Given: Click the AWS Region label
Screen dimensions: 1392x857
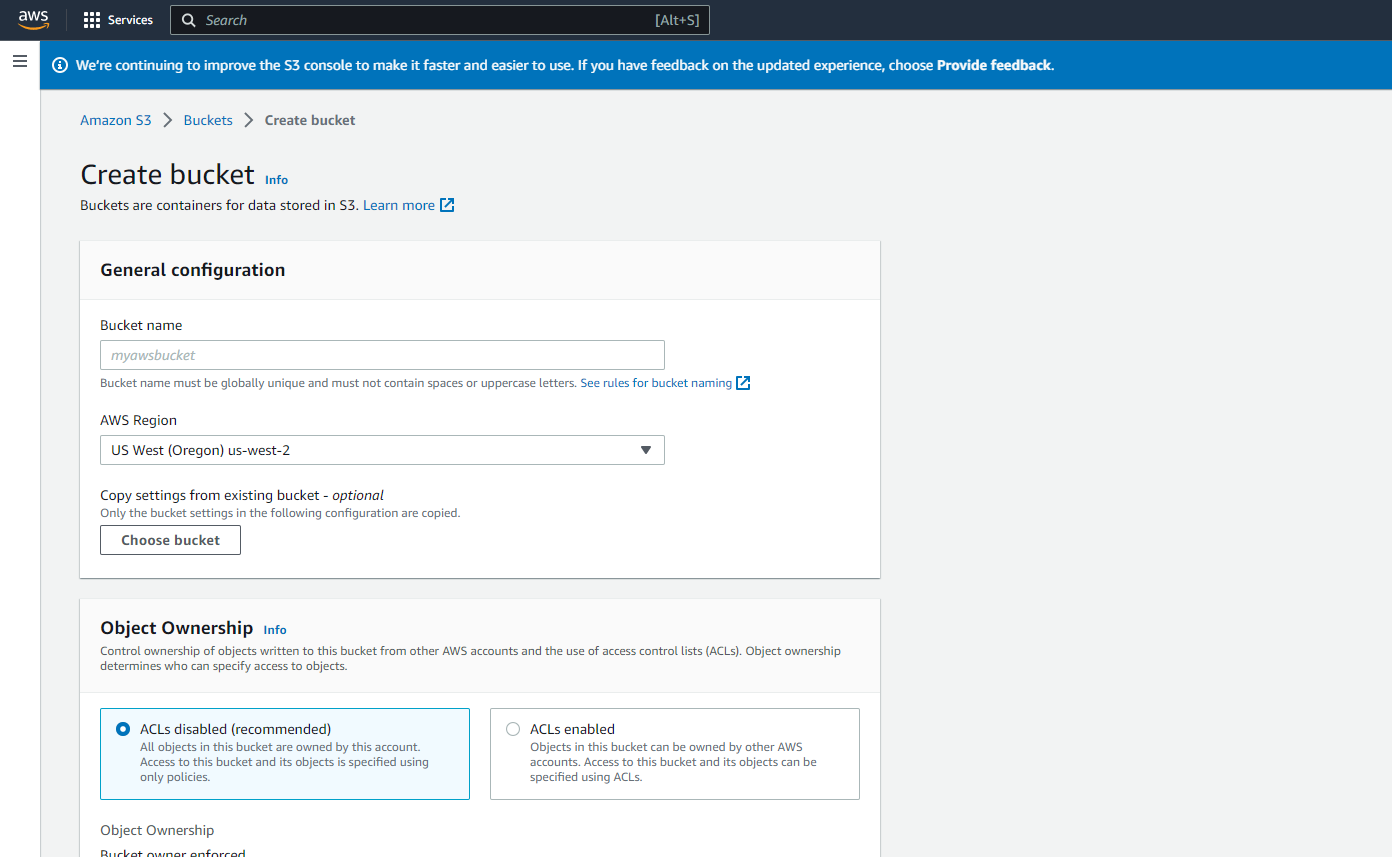Looking at the screenshot, I should click(x=138, y=420).
